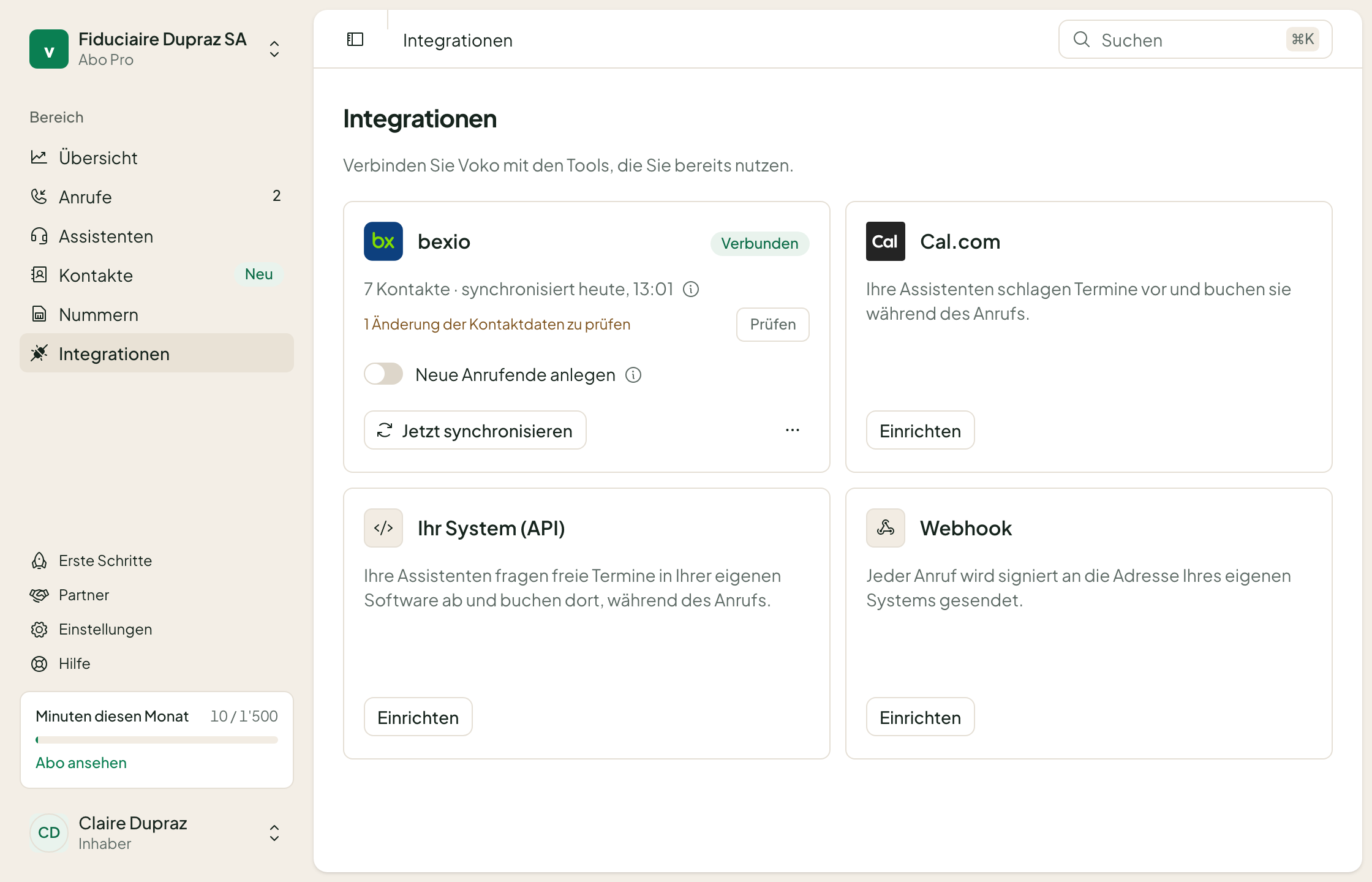Open Anrufe in sidebar
The image size is (1372, 882).
pyautogui.click(x=157, y=197)
